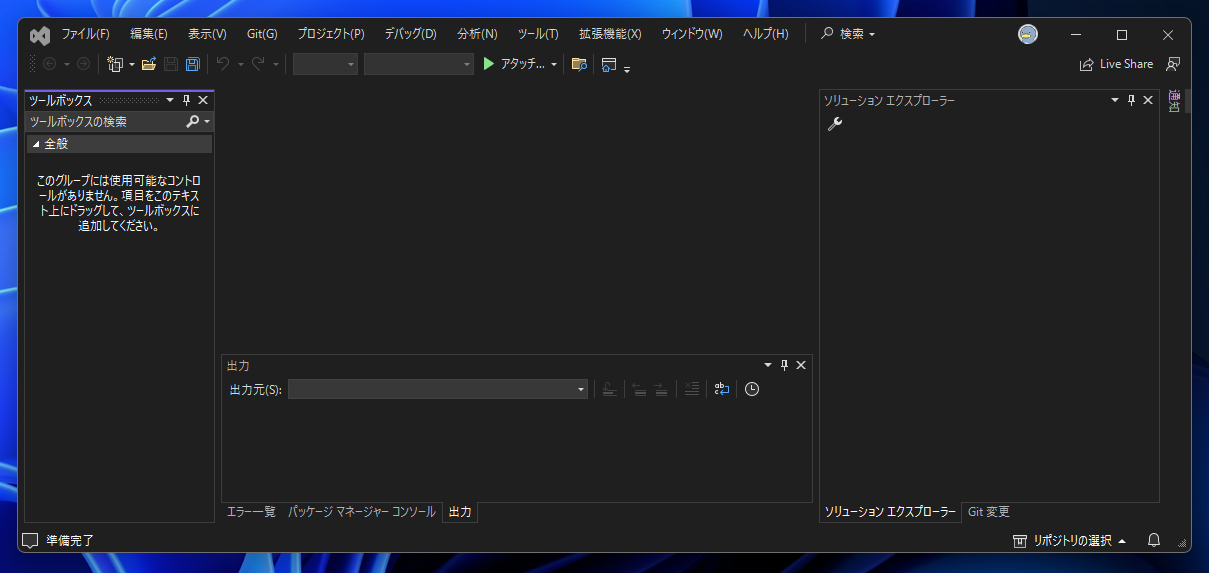The width and height of the screenshot is (1209, 573).
Task: Switch to パッケージ マネージャー コンソール tab
Action: point(362,512)
